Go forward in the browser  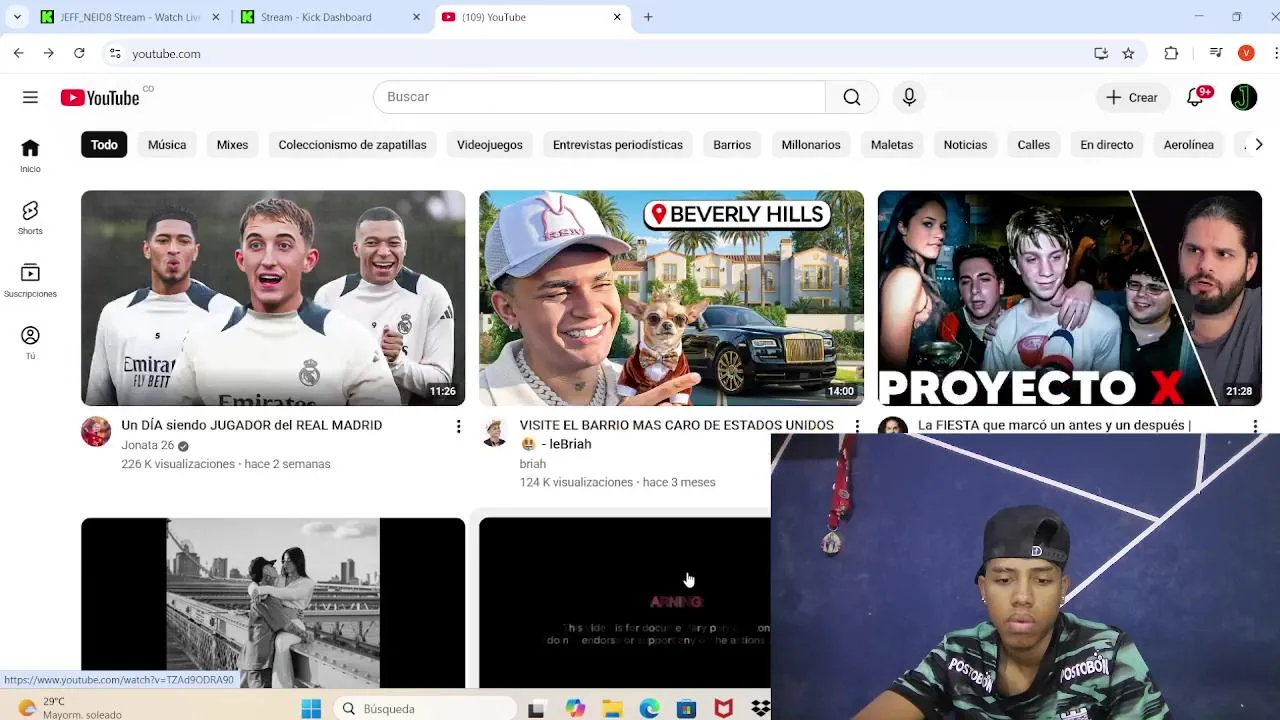coord(48,53)
